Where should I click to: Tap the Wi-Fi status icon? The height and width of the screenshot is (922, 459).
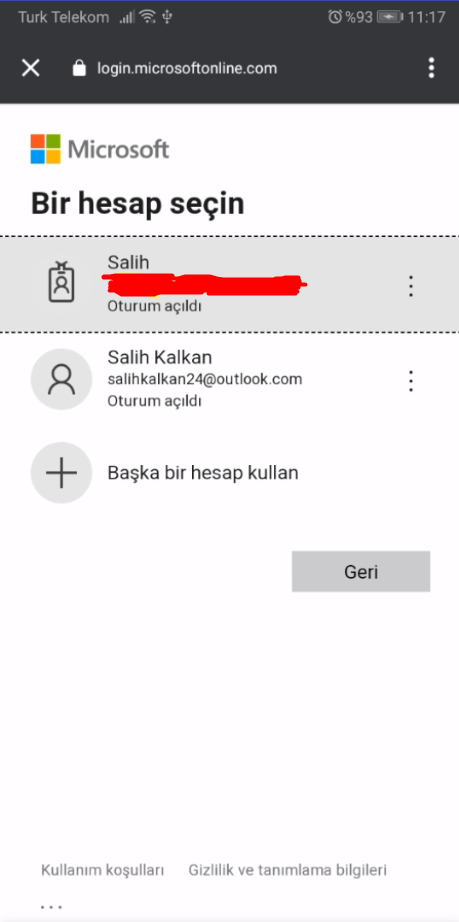point(148,17)
